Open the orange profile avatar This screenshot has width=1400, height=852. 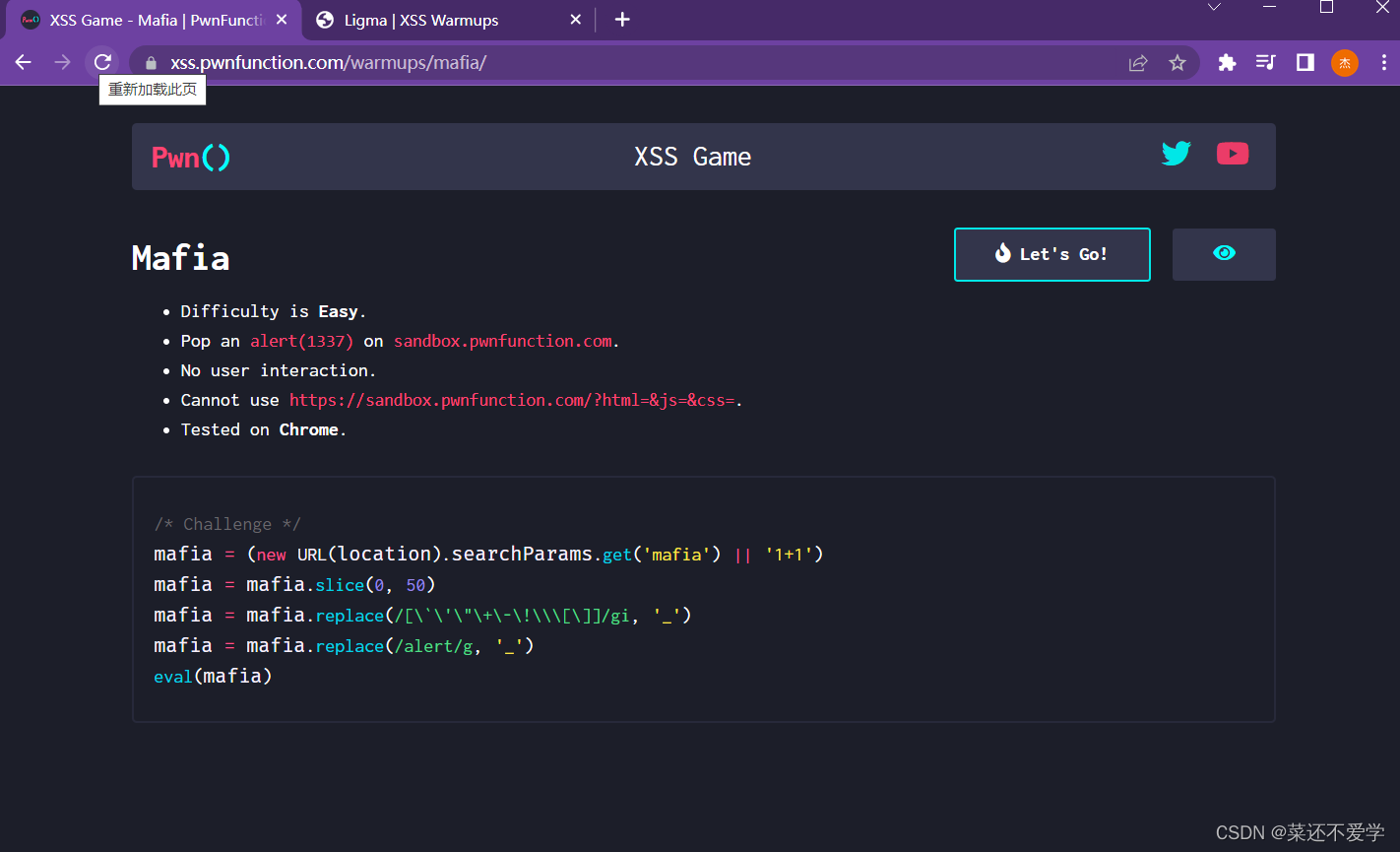point(1345,63)
